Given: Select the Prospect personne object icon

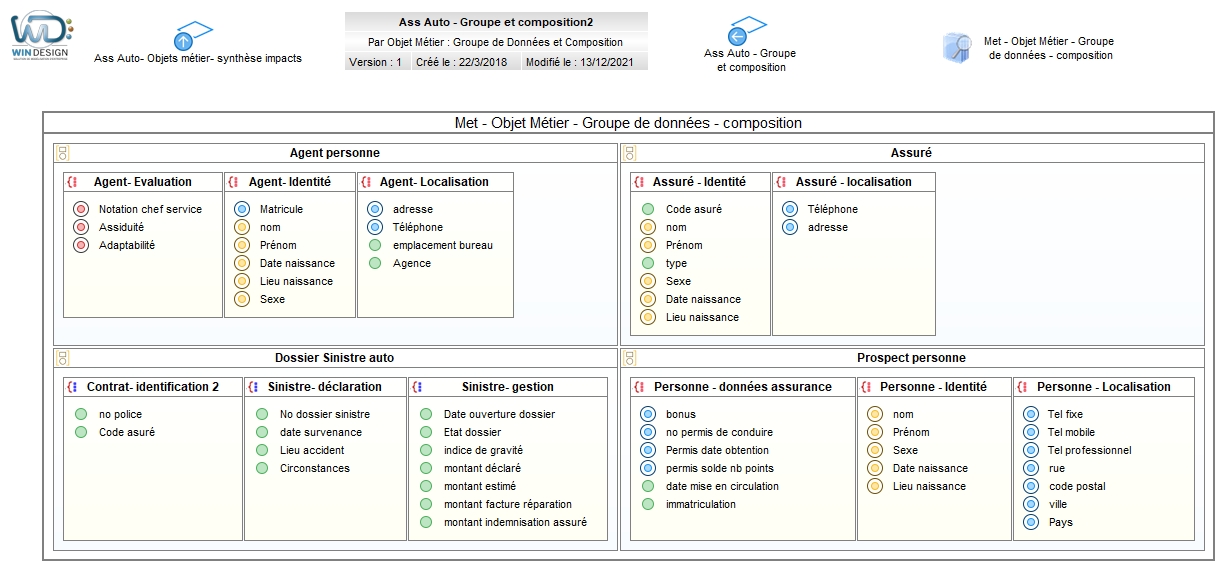Looking at the screenshot, I should click(629, 358).
